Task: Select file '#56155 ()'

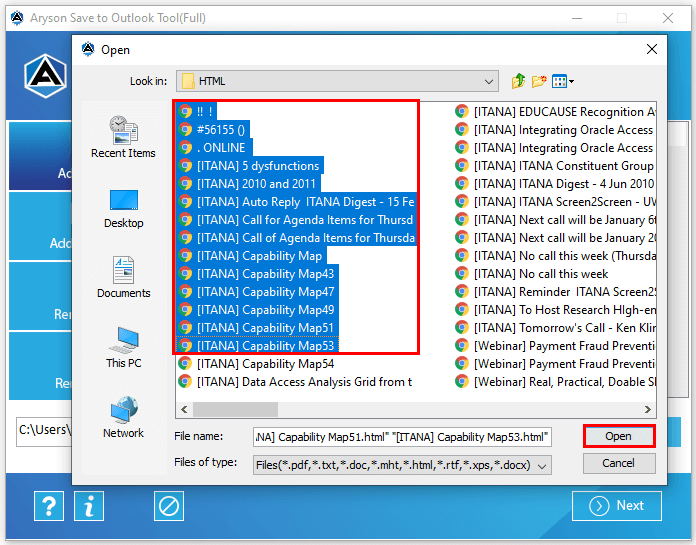Action: click(x=213, y=130)
